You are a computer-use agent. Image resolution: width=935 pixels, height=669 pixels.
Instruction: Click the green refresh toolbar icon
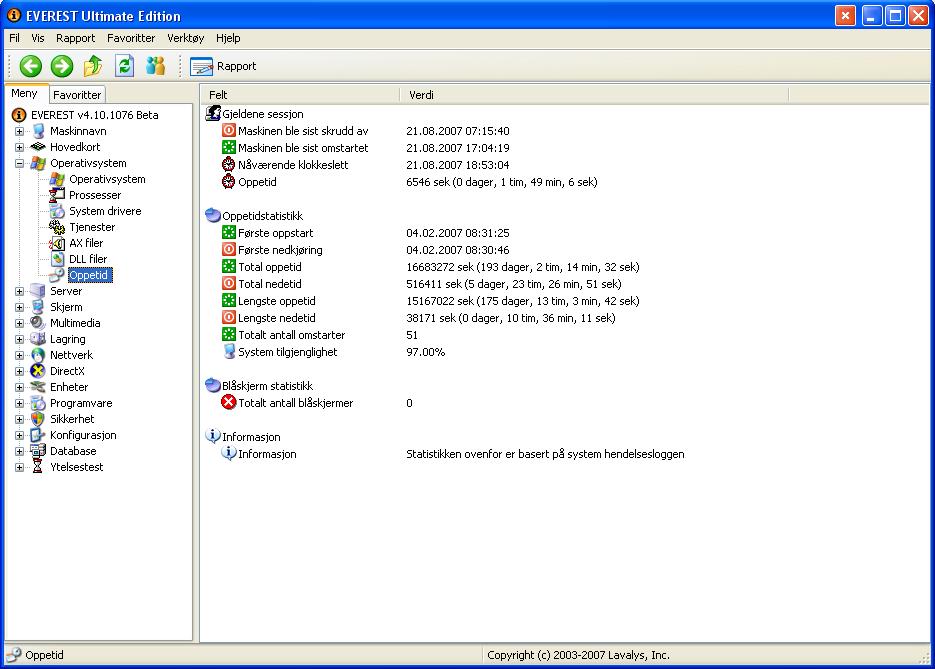(124, 66)
